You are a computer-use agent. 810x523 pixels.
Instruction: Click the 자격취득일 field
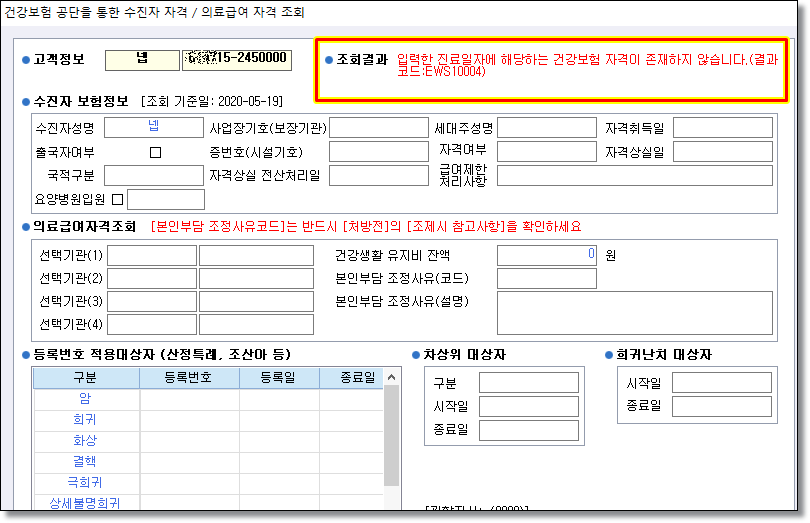pos(722,128)
